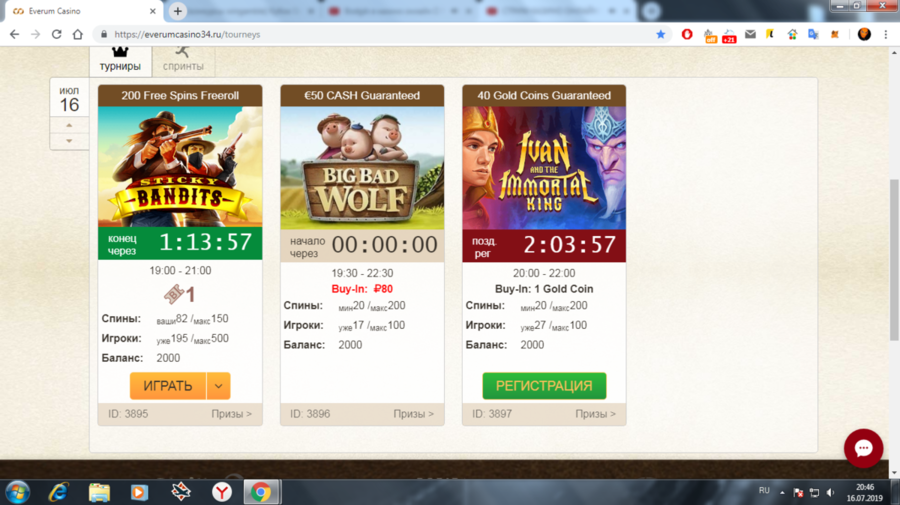The height and width of the screenshot is (505, 900).
Task: Open Internet Explorer from the taskbar
Action: [59, 492]
